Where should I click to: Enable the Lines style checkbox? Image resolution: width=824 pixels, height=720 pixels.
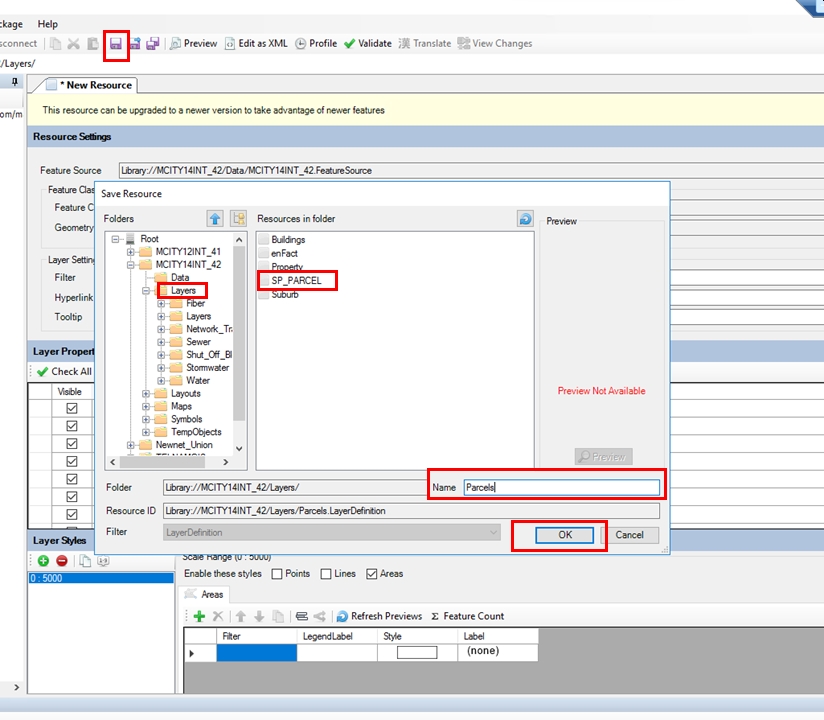point(326,574)
